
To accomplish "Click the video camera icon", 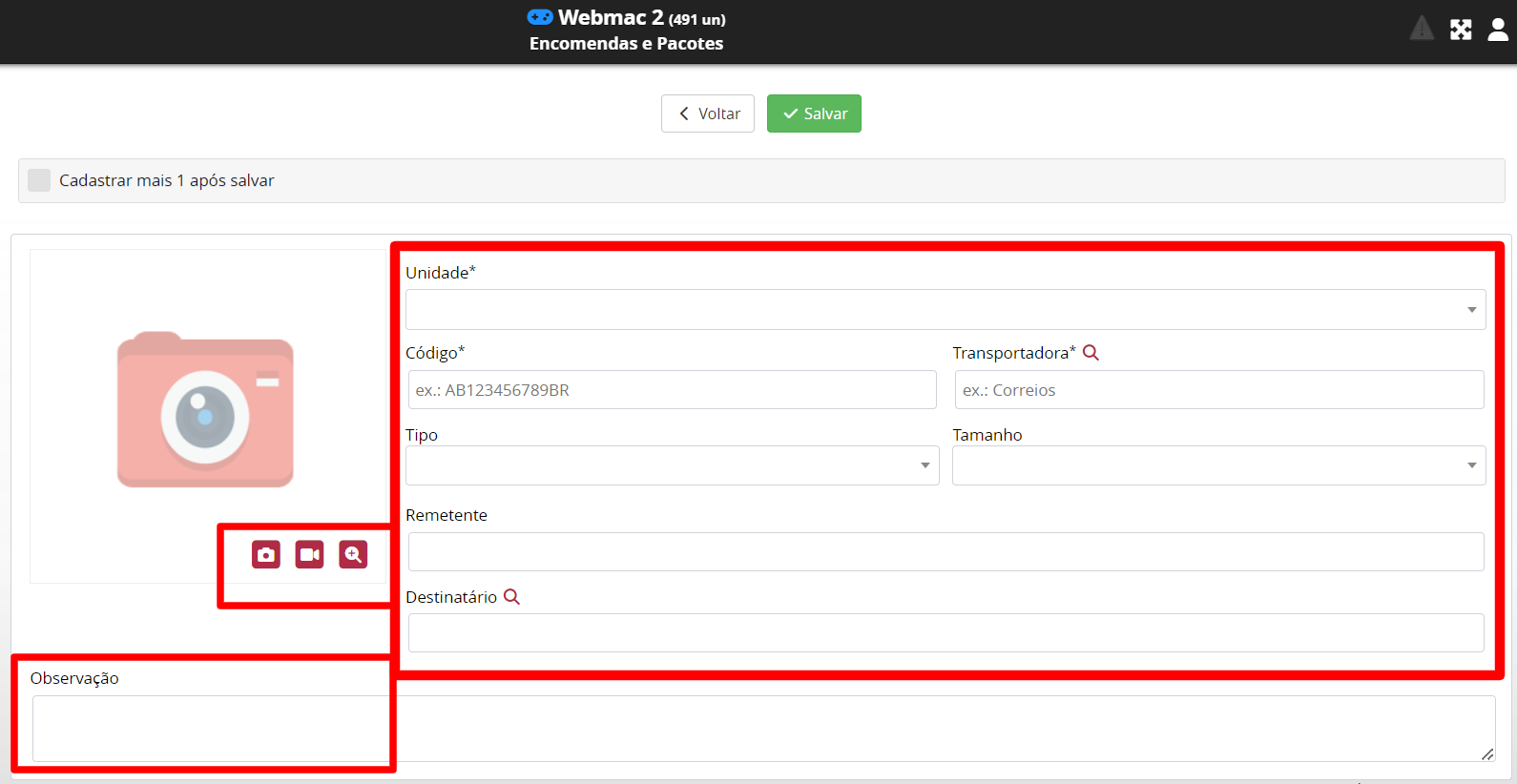I will [309, 554].
